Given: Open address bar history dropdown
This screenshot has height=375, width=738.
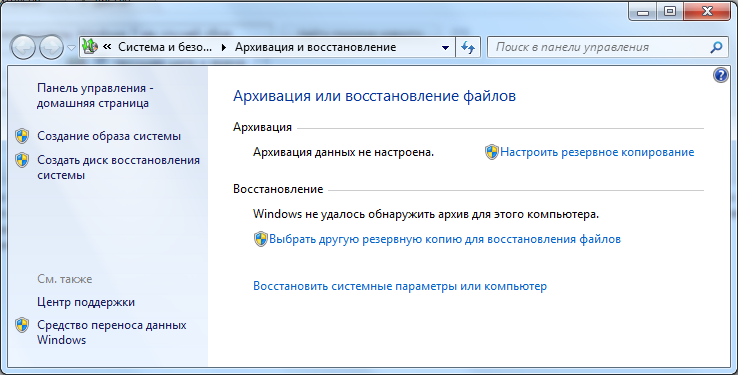Looking at the screenshot, I should [x=445, y=48].
